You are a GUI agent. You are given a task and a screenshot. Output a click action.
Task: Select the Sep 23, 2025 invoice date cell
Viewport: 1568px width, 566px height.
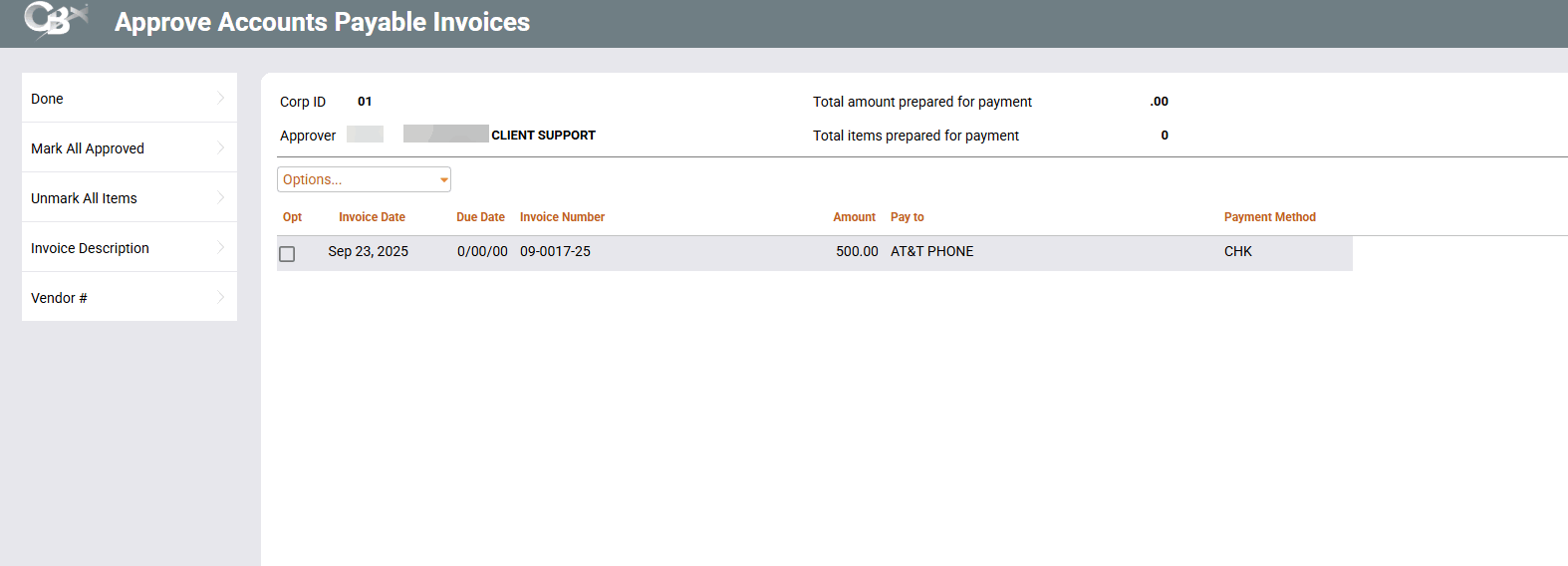coord(368,251)
